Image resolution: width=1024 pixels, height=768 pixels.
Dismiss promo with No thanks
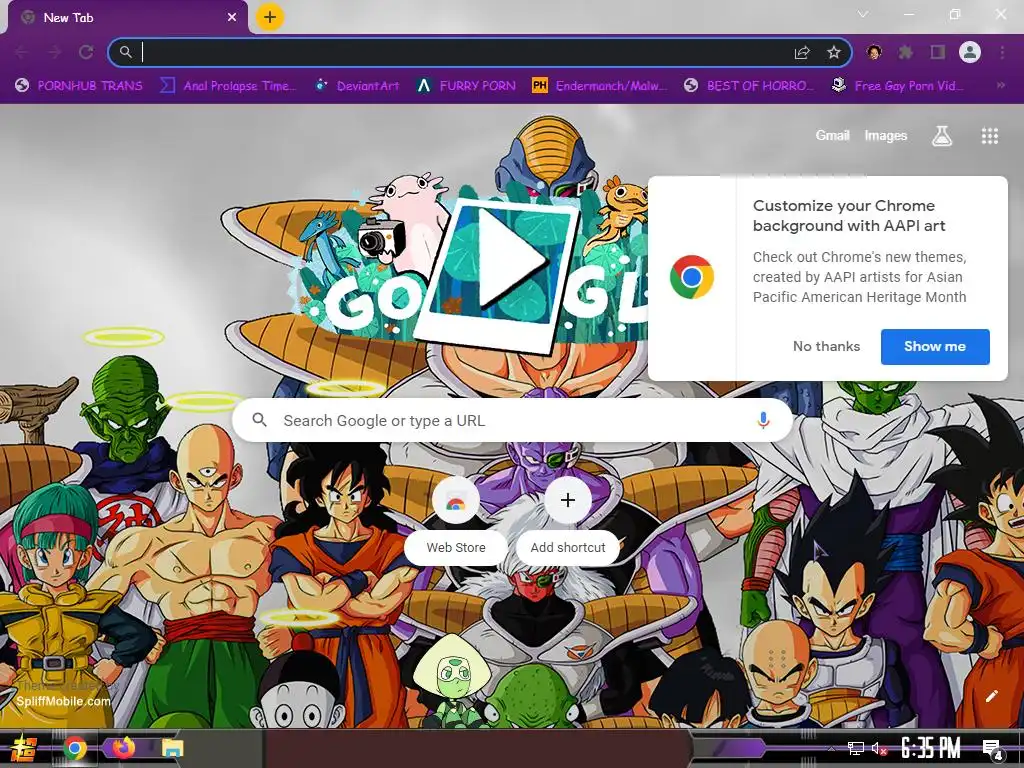(826, 347)
